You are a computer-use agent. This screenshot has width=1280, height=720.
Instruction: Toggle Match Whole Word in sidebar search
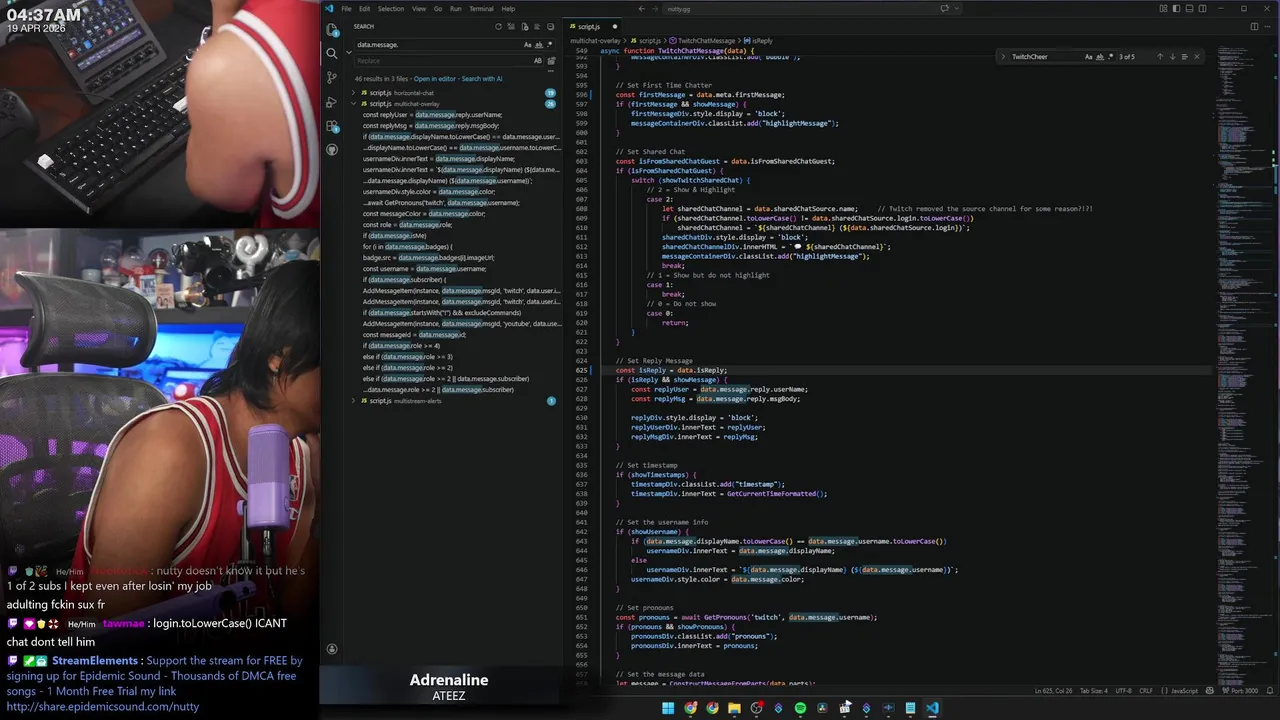pos(538,45)
